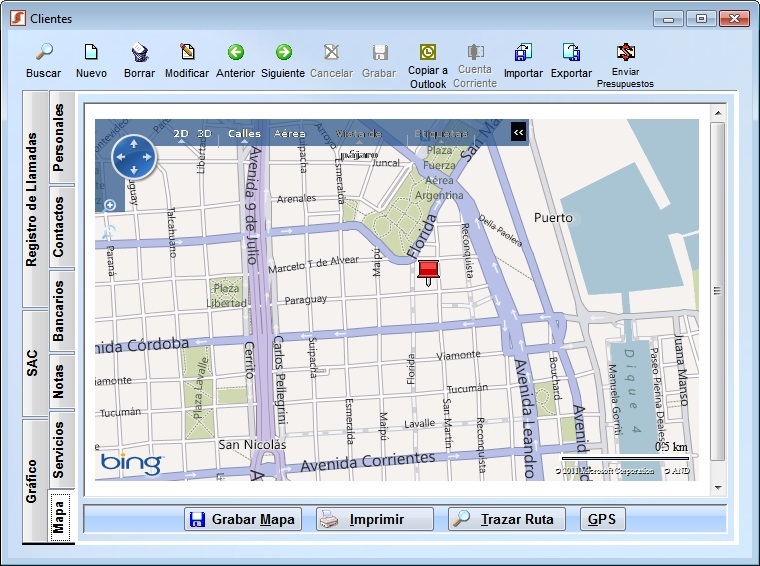760x566 pixels.
Task: Click the Exportar icon
Action: (571, 53)
